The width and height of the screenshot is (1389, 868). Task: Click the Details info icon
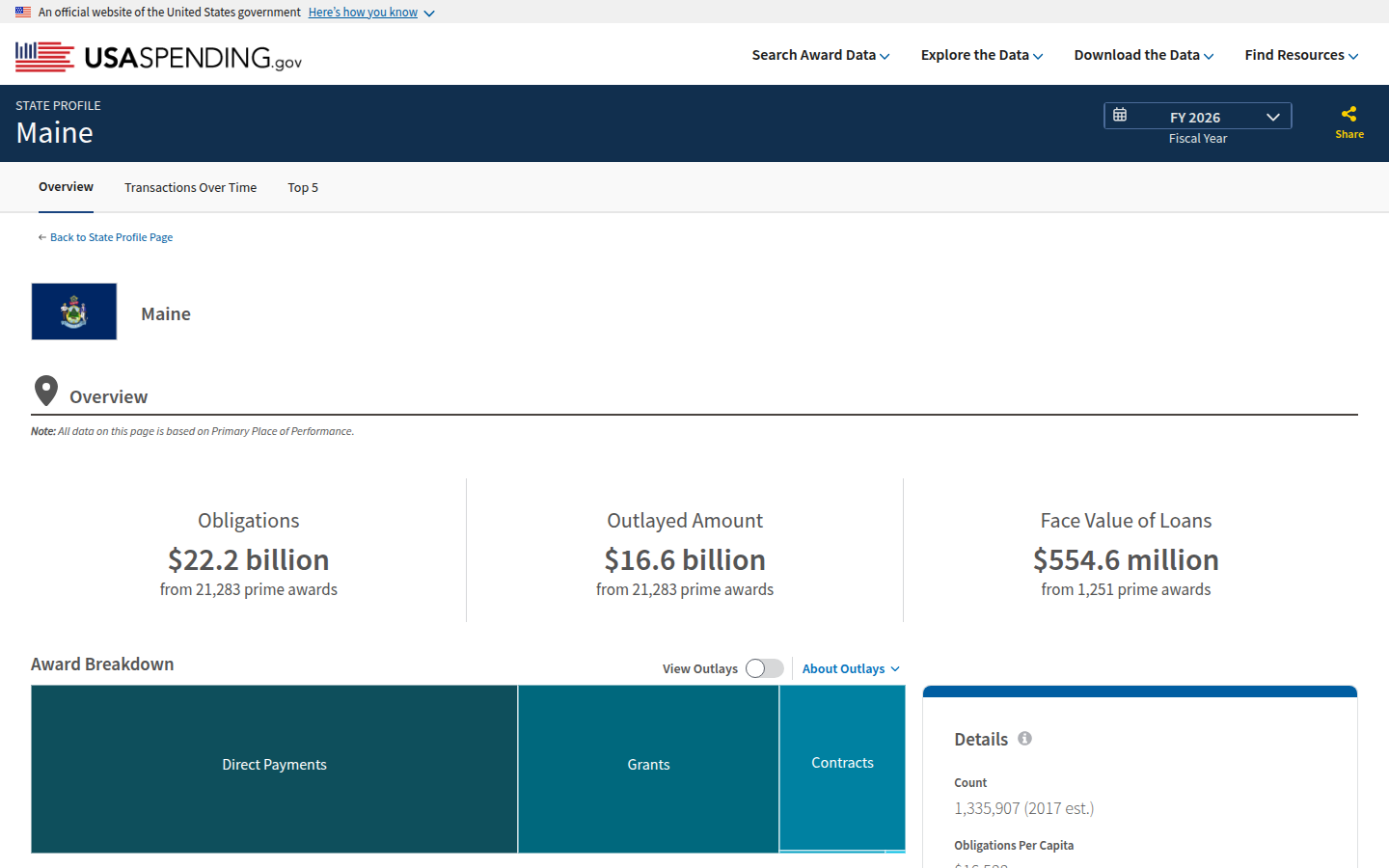click(x=1024, y=738)
